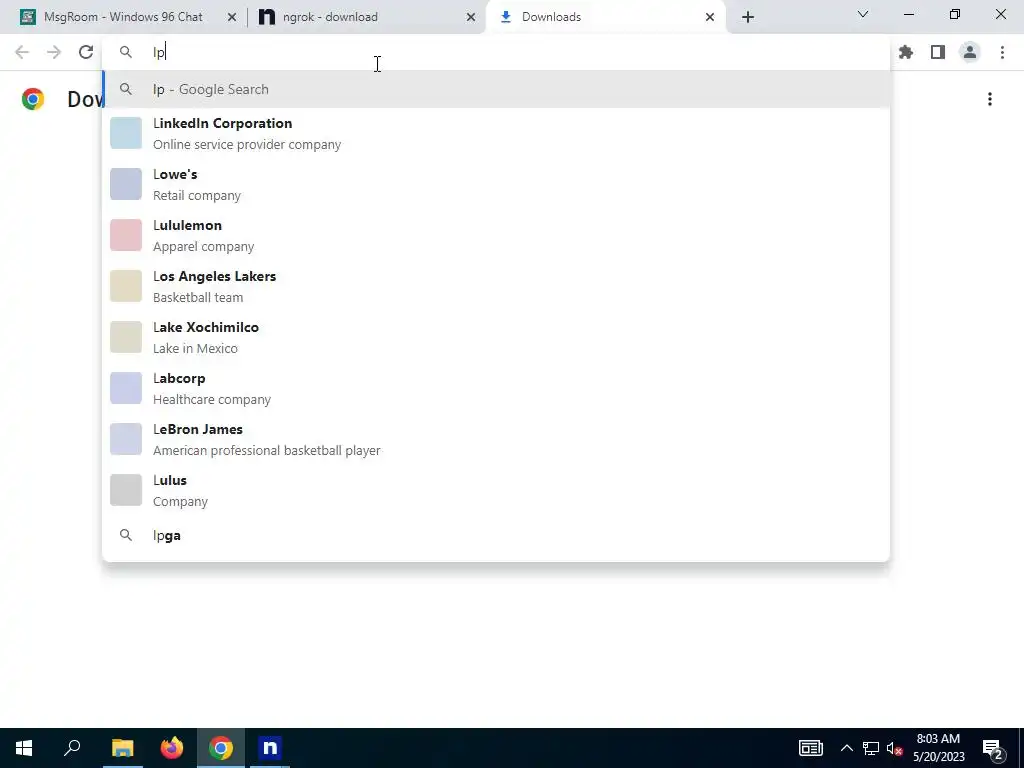
Task: Open the Extensions puzzle icon
Action: (x=905, y=52)
